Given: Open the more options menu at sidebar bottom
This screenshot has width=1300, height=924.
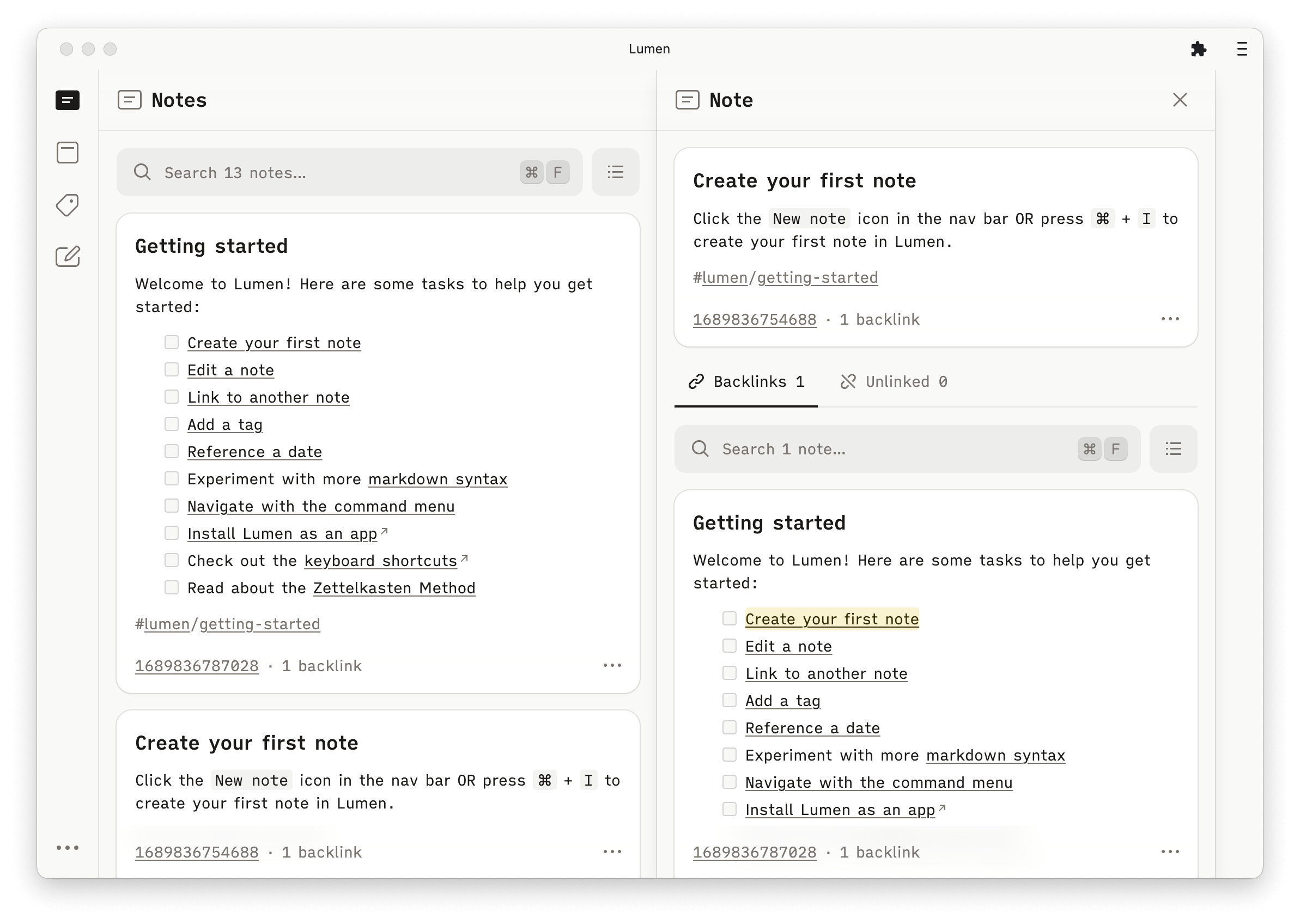Looking at the screenshot, I should coord(68,847).
